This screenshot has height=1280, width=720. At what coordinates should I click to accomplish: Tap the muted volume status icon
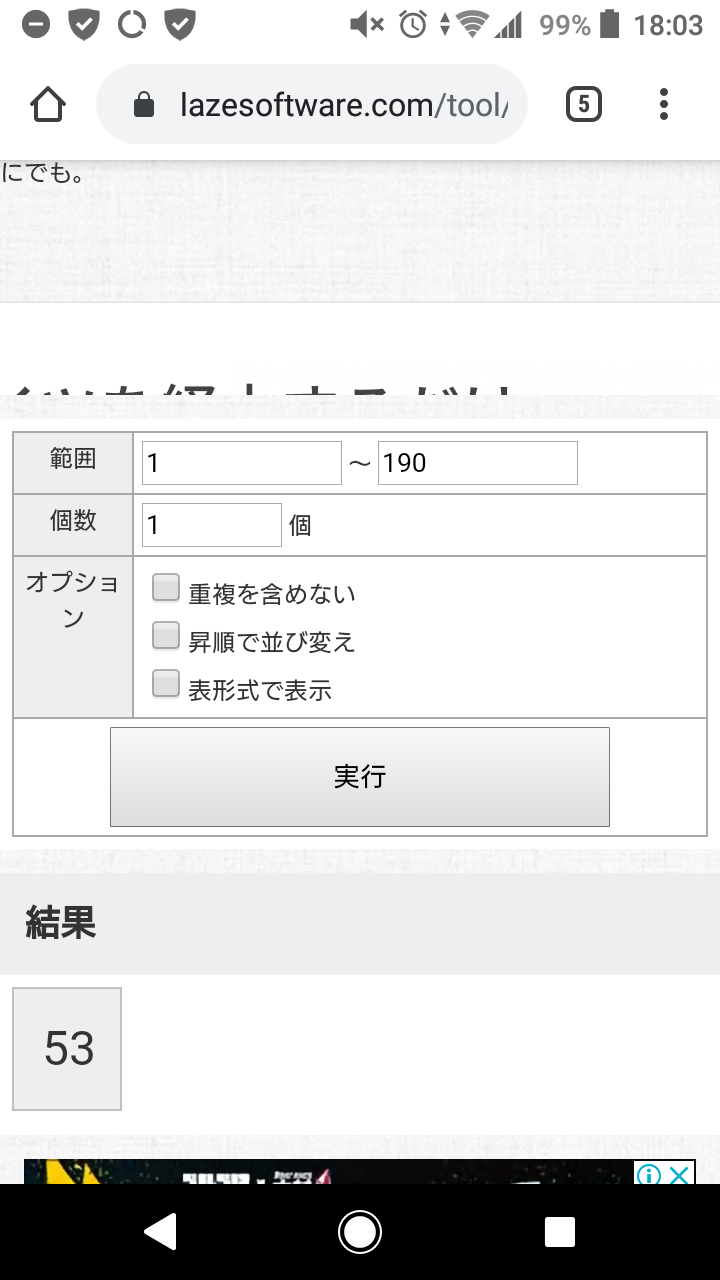366,25
